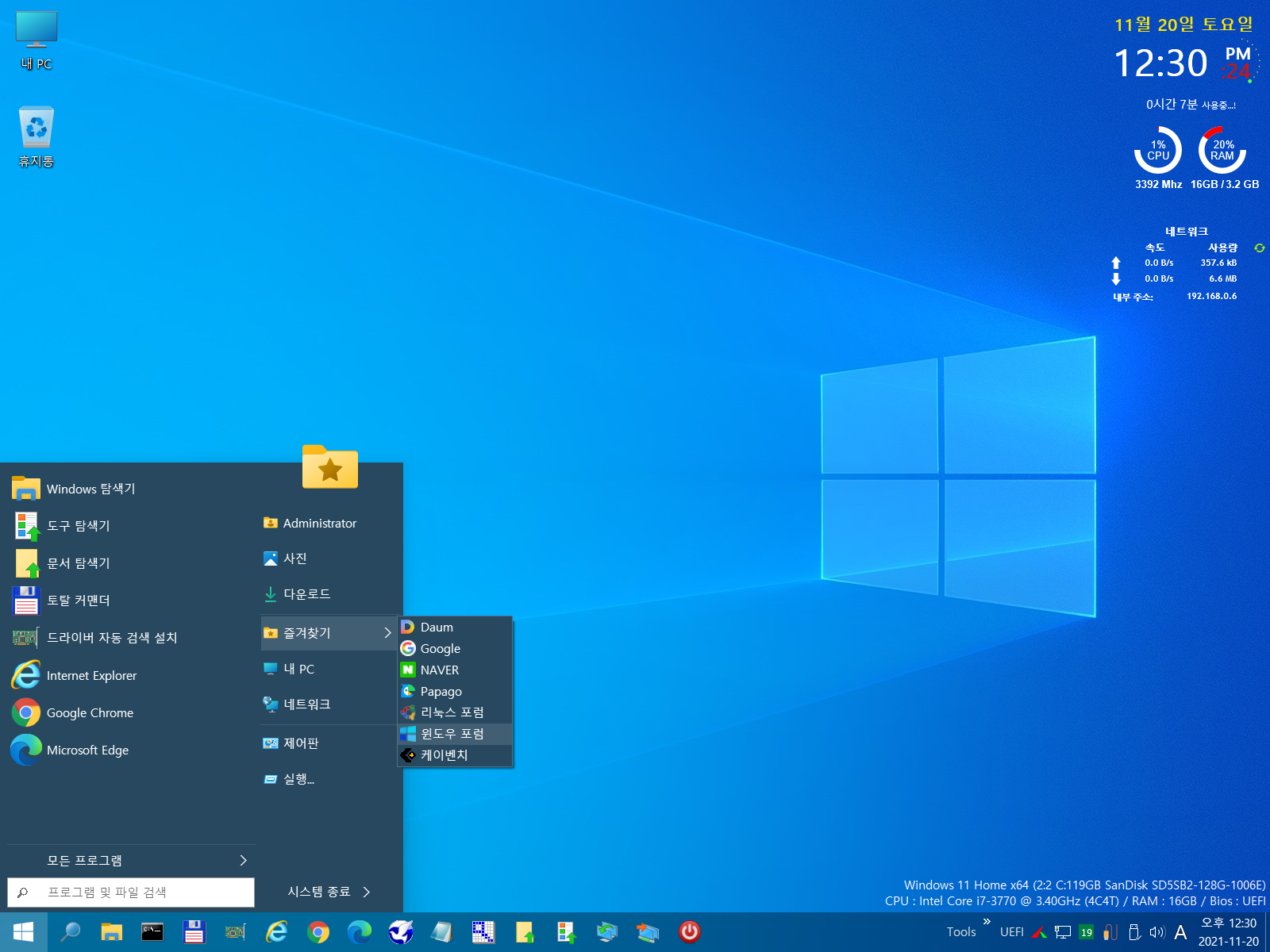
Task: Open yellow document explorer taskbar icon
Action: [525, 932]
